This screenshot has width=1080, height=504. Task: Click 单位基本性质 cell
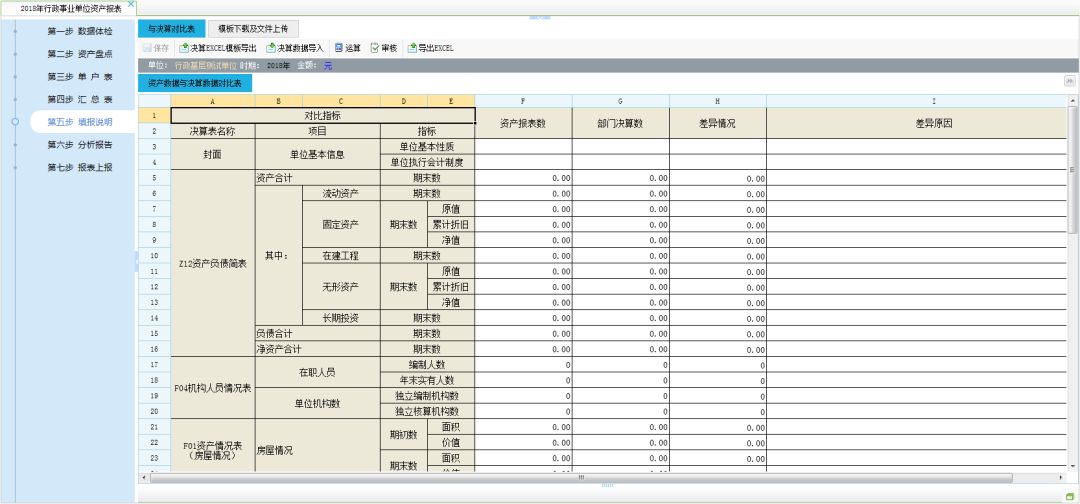pyautogui.click(x=427, y=147)
